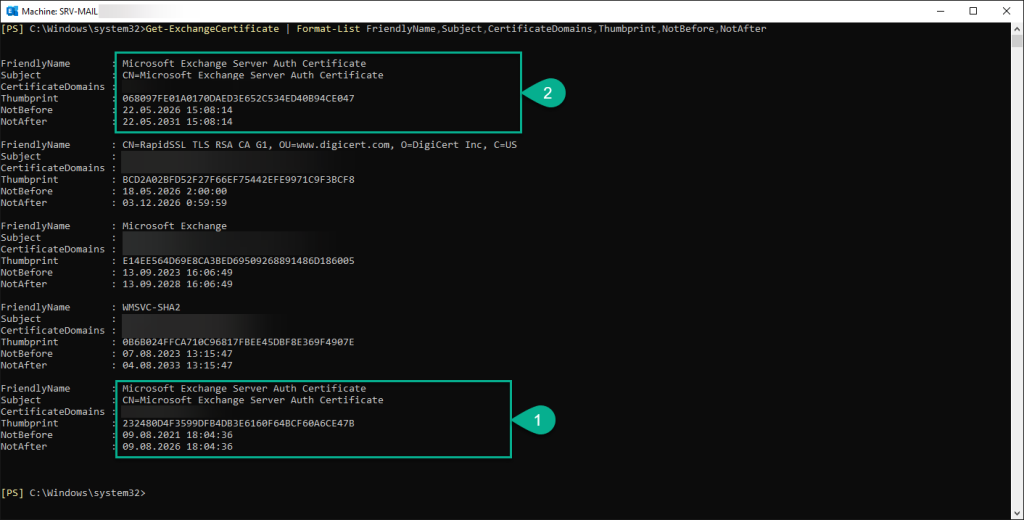Image resolution: width=1024 pixels, height=520 pixels.
Task: Click thumbprint 068097FE01A0170DAED3E652C534ED40B94CE047
Action: pyautogui.click(x=238, y=99)
